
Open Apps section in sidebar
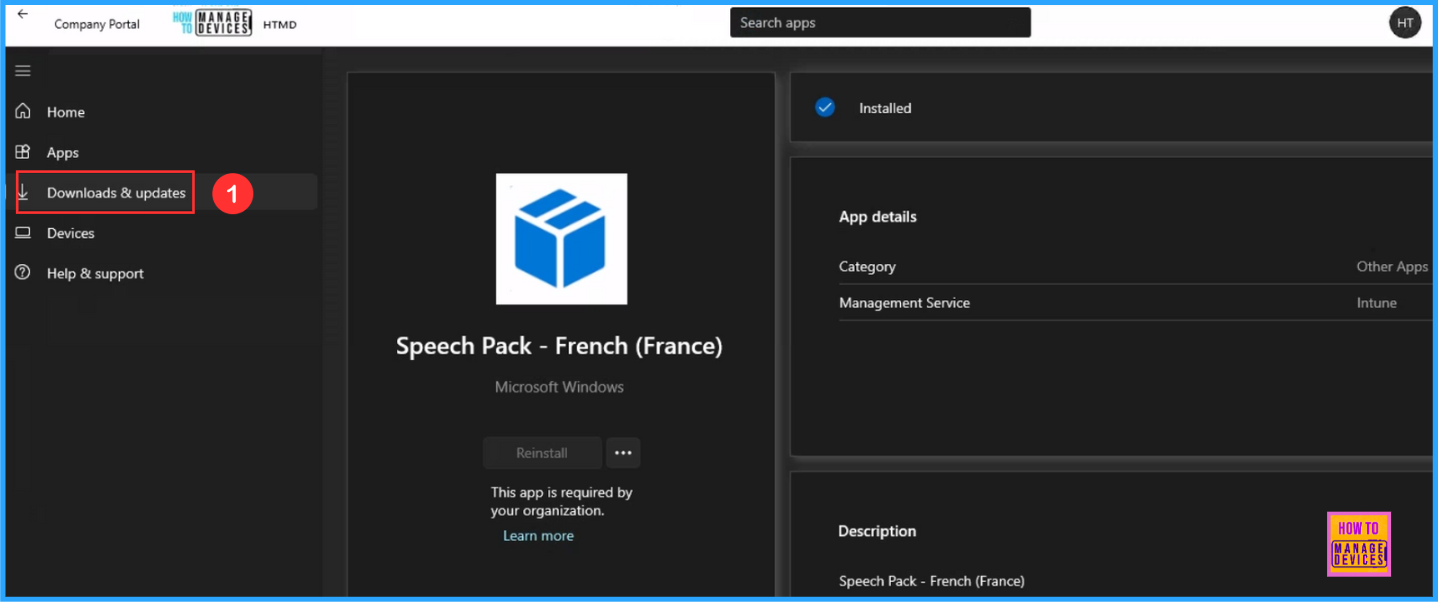[63, 152]
